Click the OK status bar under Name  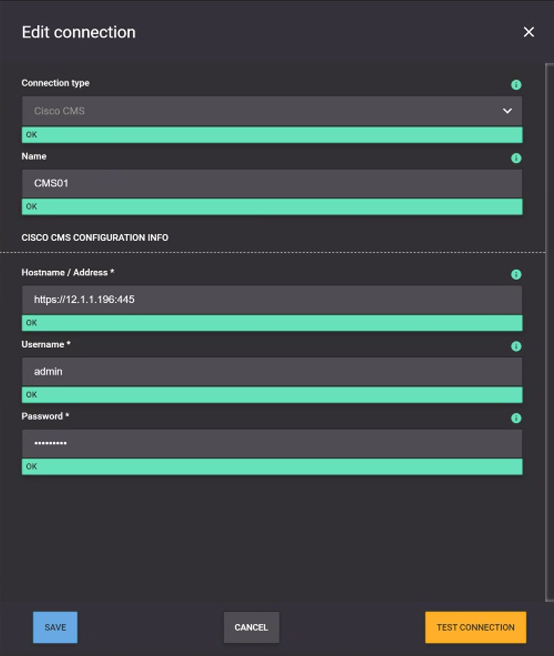tap(272, 207)
